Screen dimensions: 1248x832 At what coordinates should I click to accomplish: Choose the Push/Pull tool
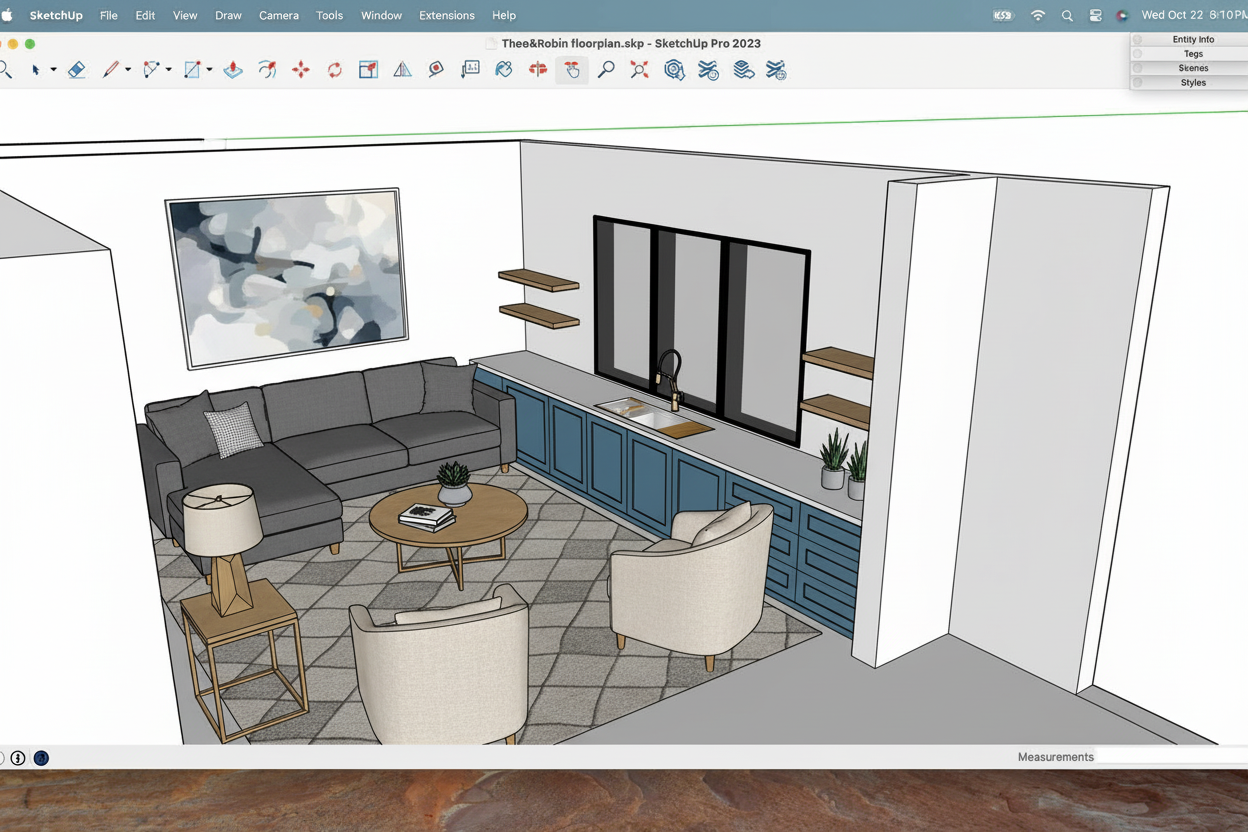coord(233,70)
